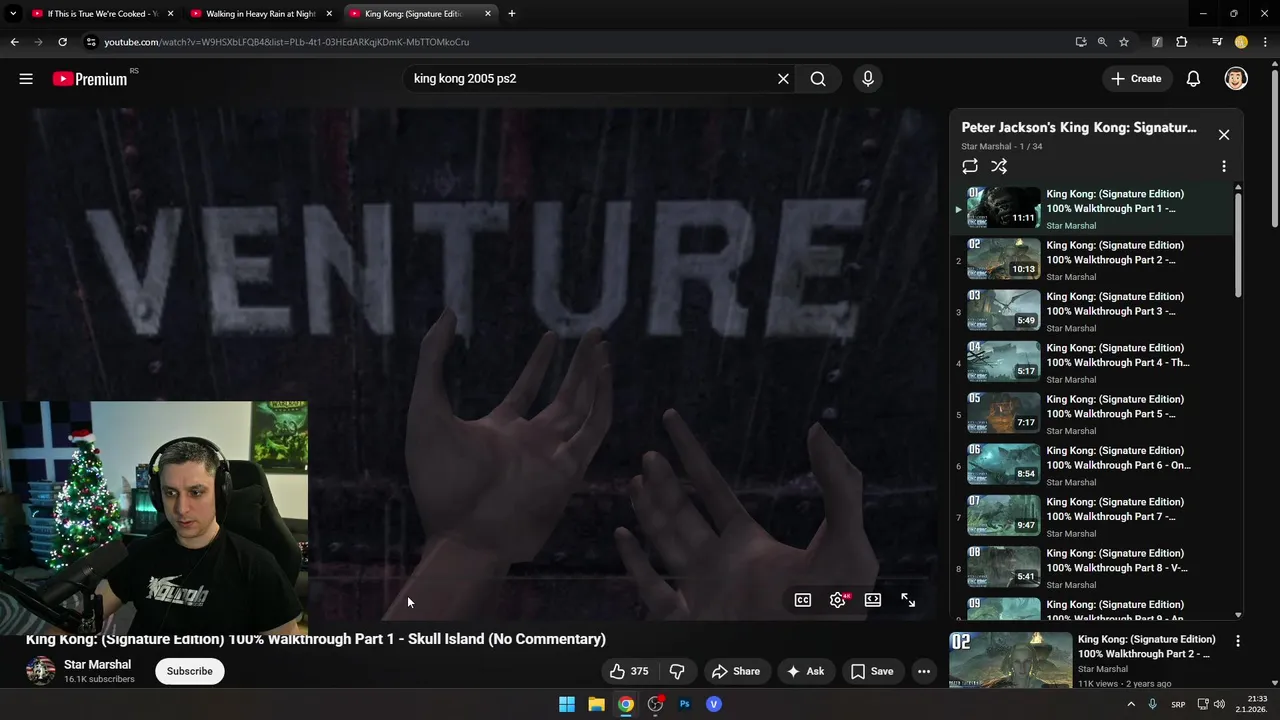Open a new browser tab

(511, 14)
